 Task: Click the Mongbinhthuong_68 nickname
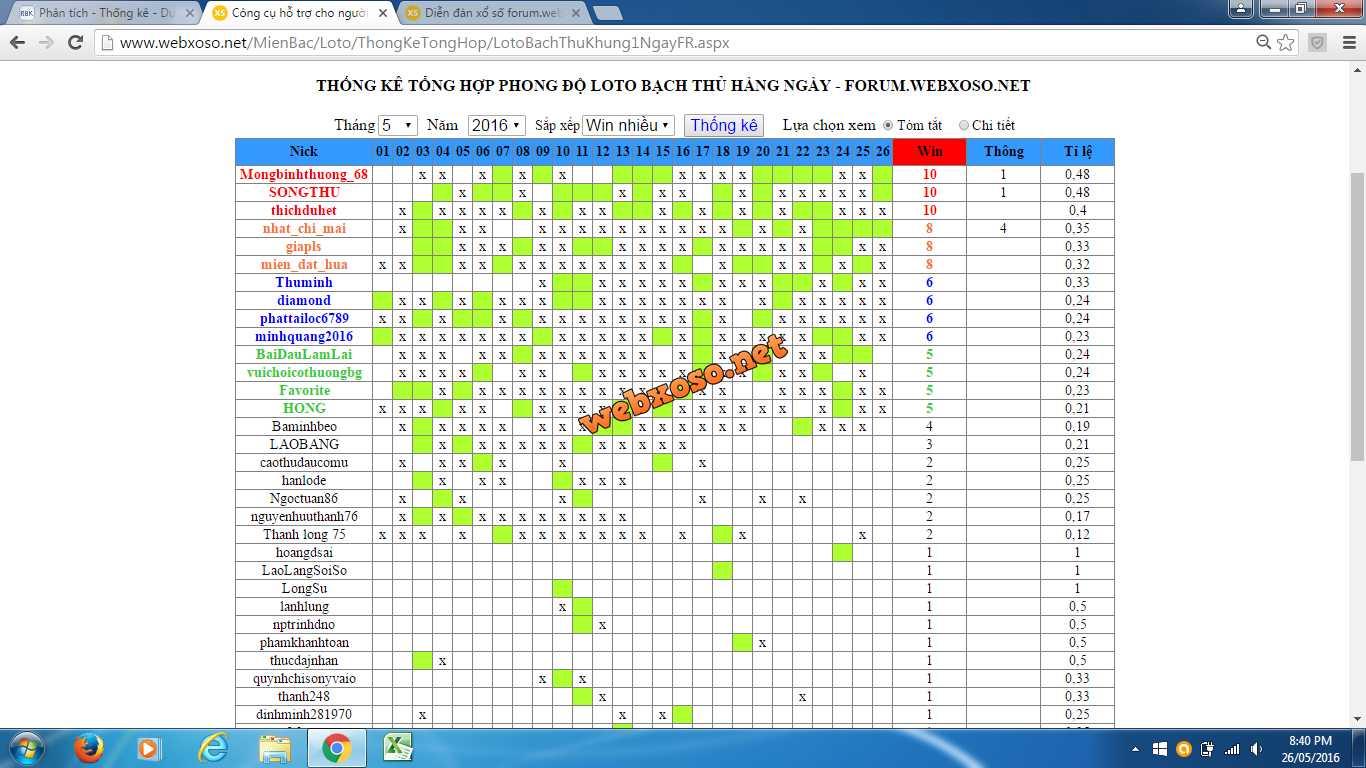tap(304, 174)
